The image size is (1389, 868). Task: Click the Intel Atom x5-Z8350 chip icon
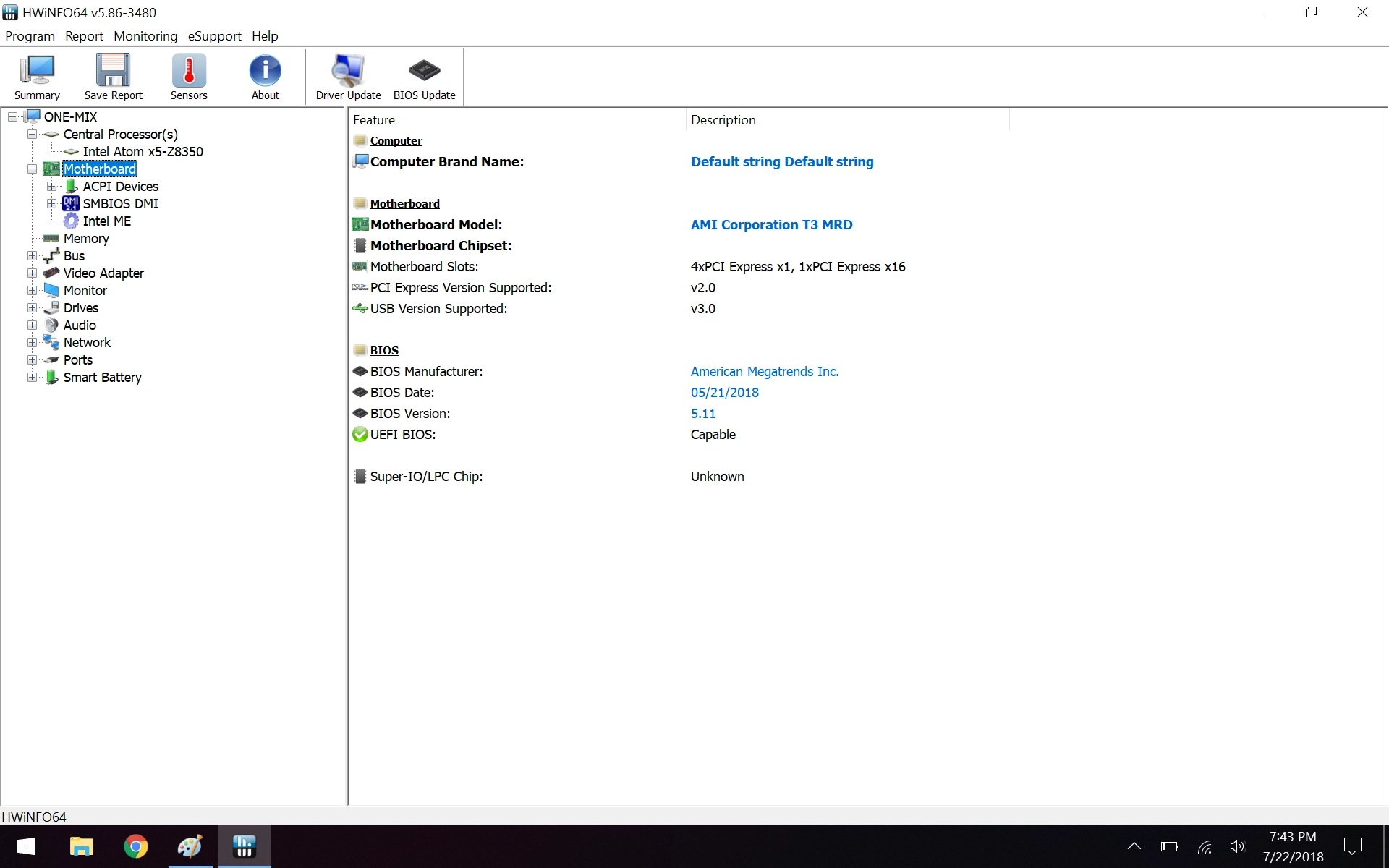point(71,152)
